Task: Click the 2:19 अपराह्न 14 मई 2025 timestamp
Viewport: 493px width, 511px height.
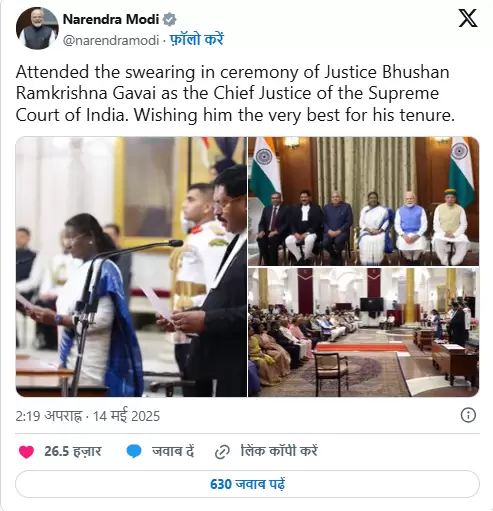Action: (88, 416)
